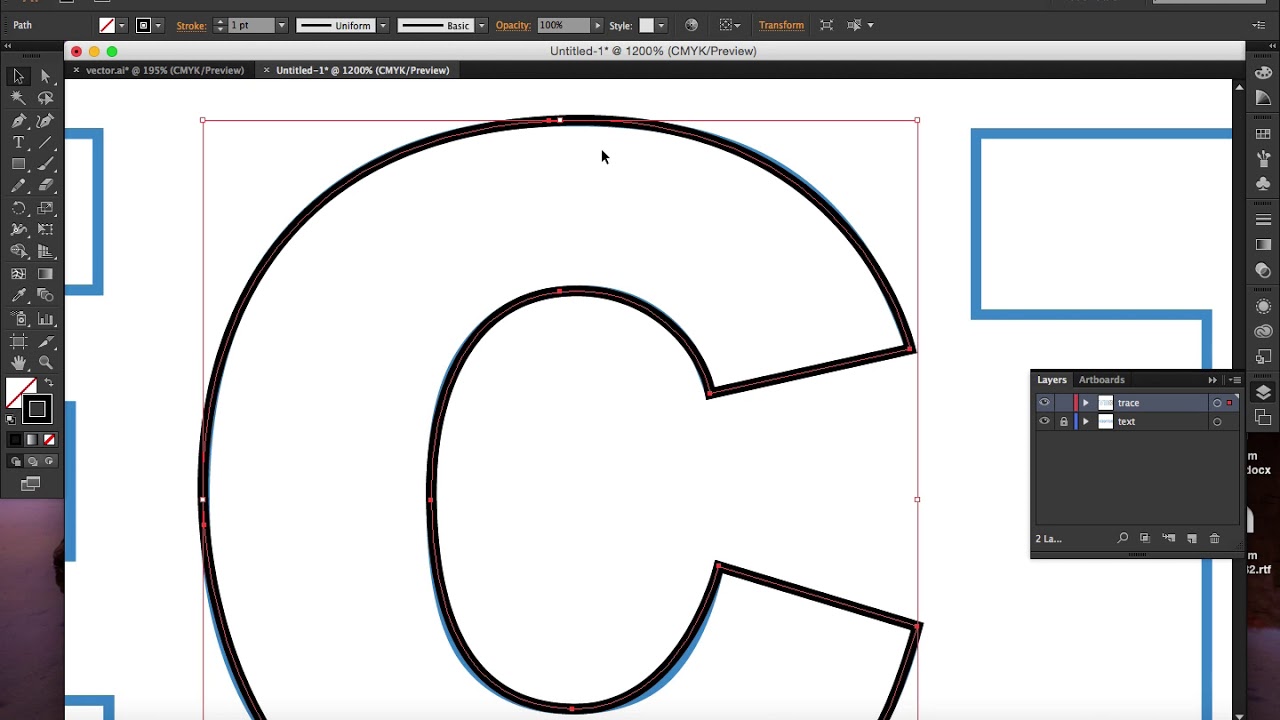
Task: Open the Layers panel flyout menu
Action: (x=1235, y=380)
